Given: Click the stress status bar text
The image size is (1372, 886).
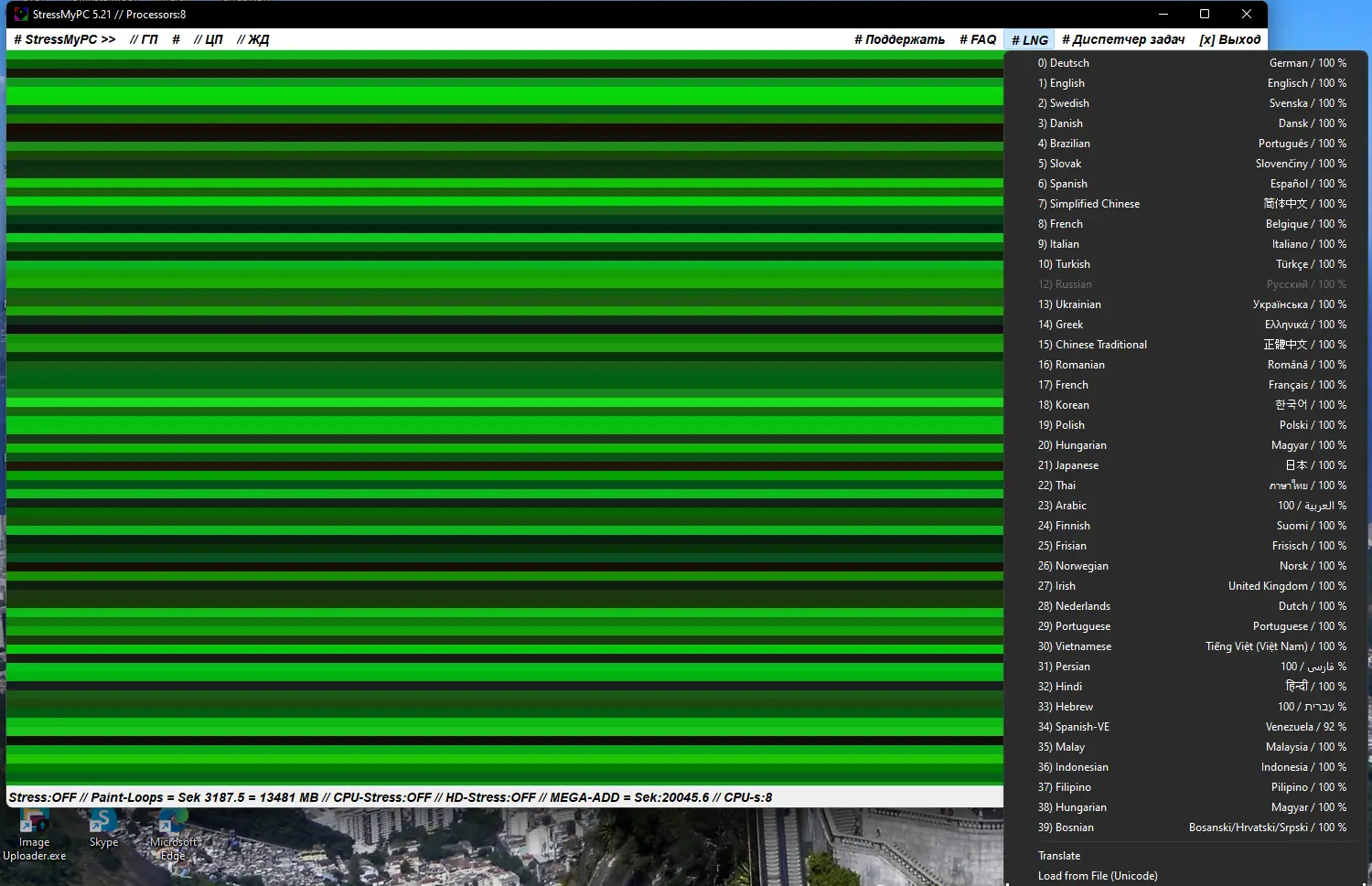Looking at the screenshot, I should [391, 797].
